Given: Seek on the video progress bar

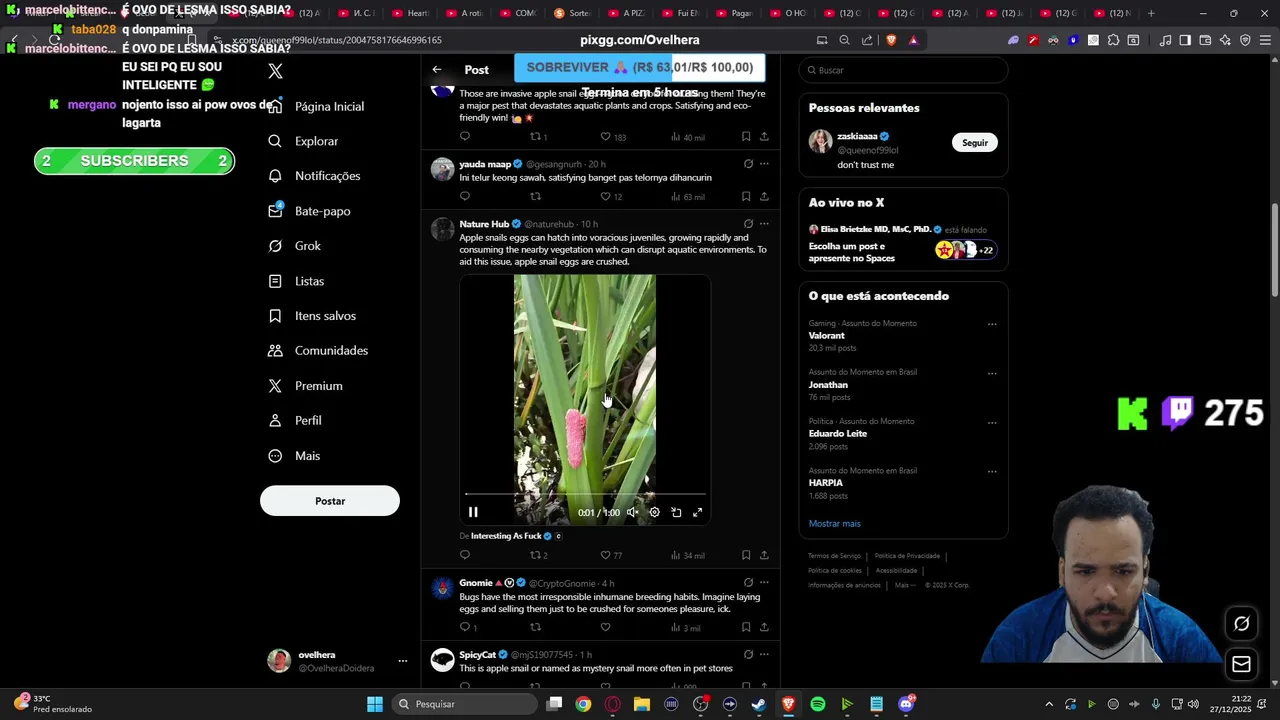Looking at the screenshot, I should point(585,494).
